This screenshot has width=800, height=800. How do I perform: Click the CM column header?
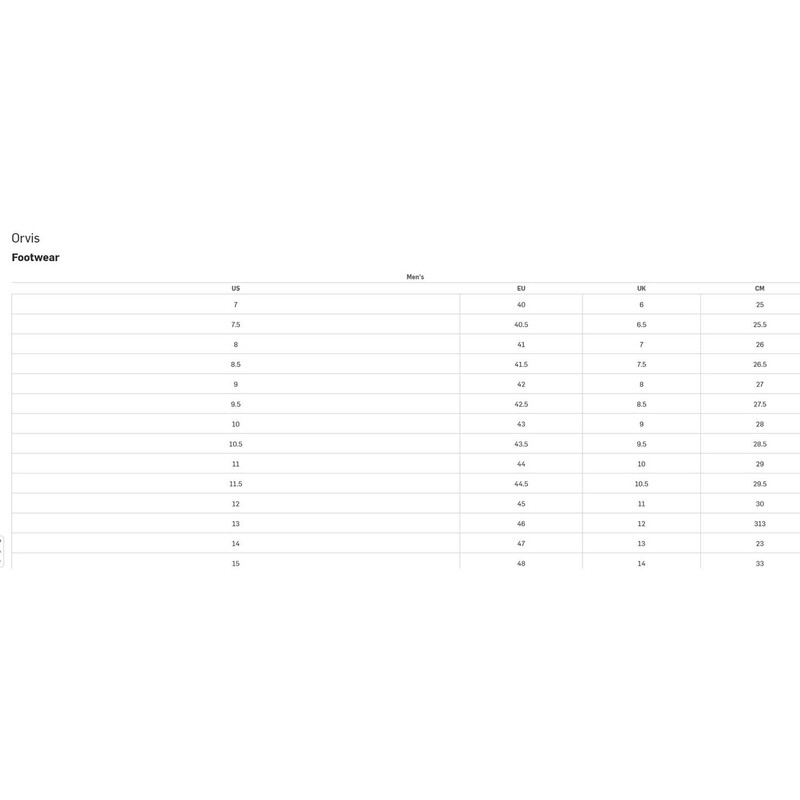point(759,288)
